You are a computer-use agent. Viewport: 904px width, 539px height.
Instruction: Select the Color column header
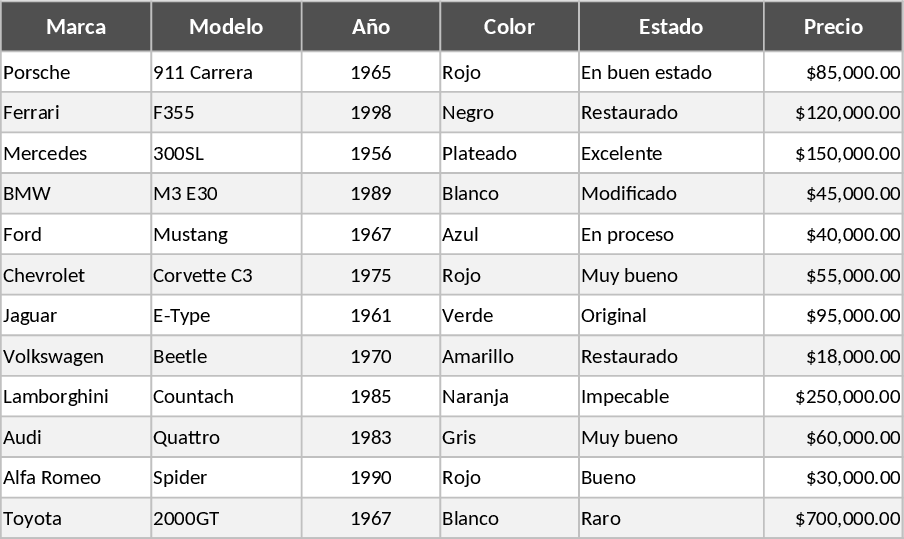[509, 27]
